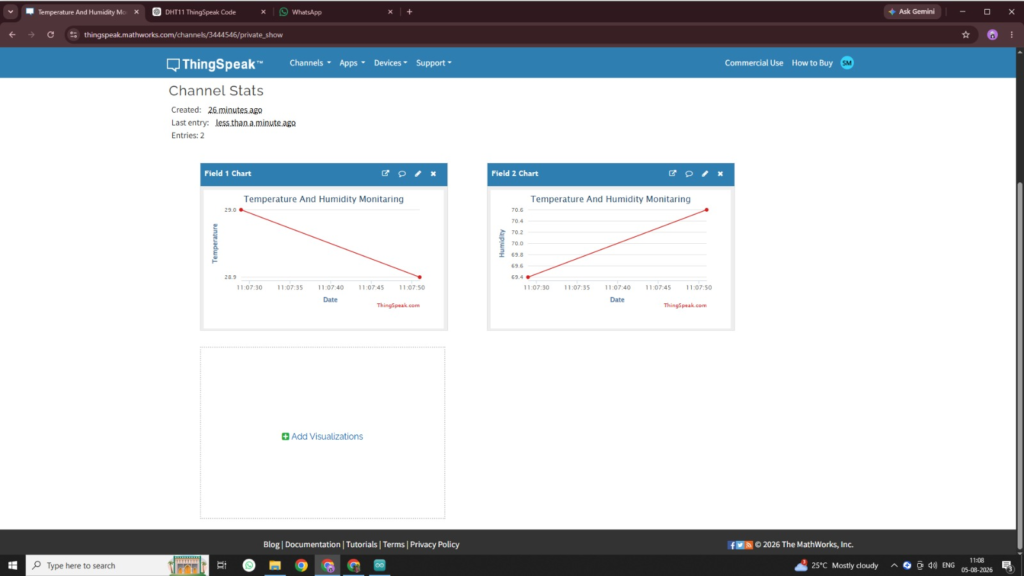Open Commercial Use link
1024x576 pixels.
(x=754, y=63)
